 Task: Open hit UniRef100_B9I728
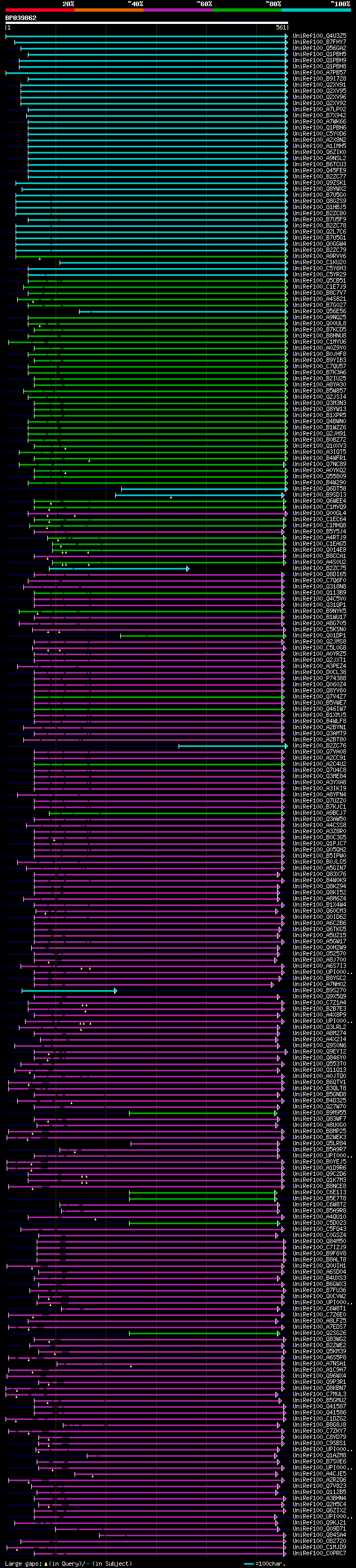[319, 78]
